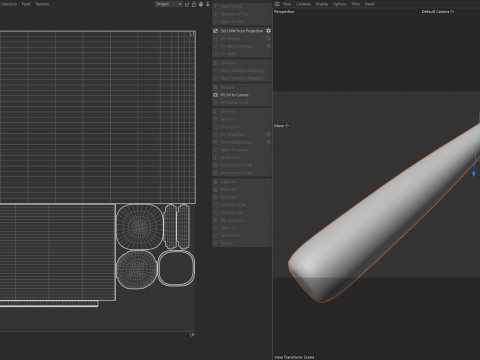Click View Transform: Scene status text
Viewport: 480px width, 360px height.
pos(294,357)
